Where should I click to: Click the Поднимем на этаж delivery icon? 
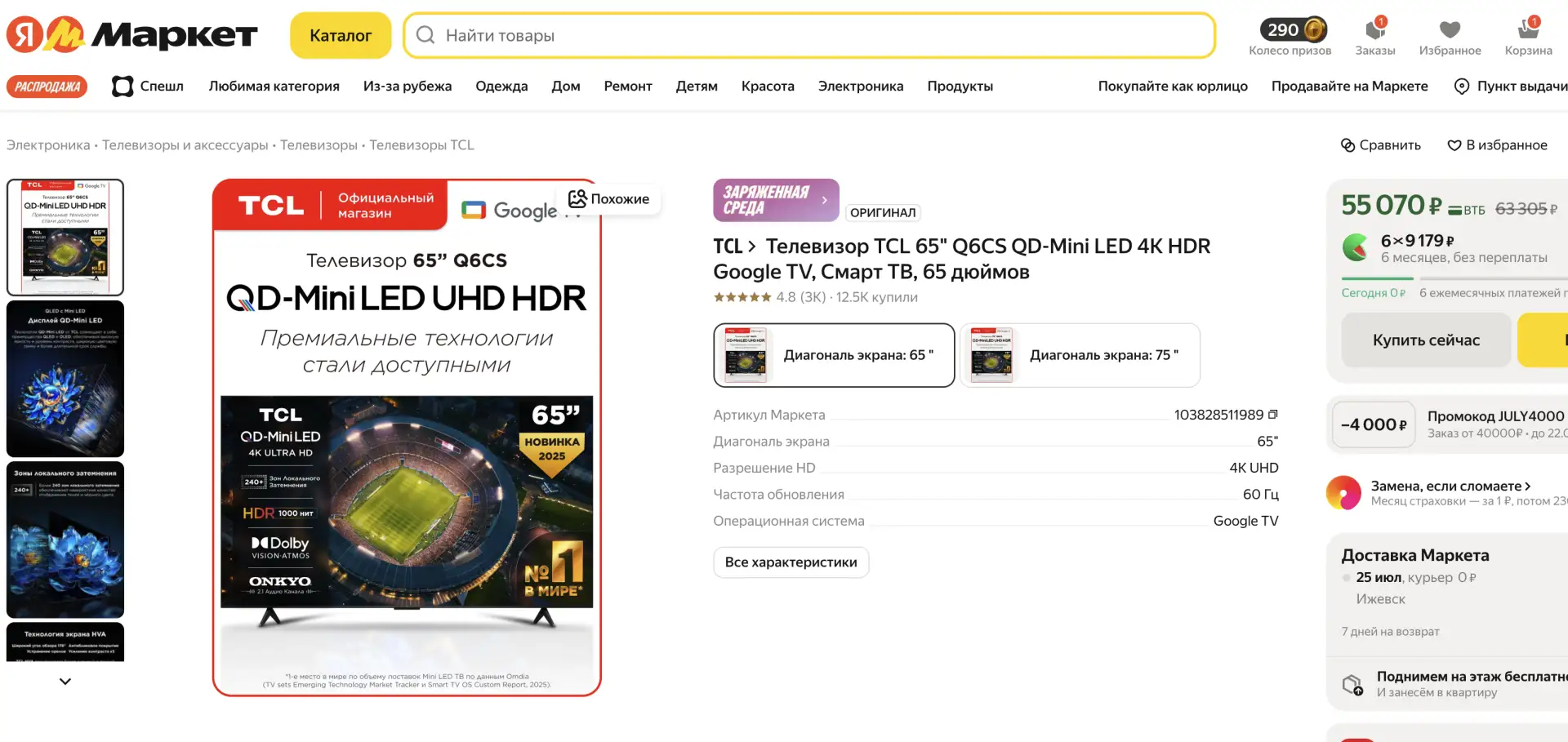pyautogui.click(x=1353, y=684)
